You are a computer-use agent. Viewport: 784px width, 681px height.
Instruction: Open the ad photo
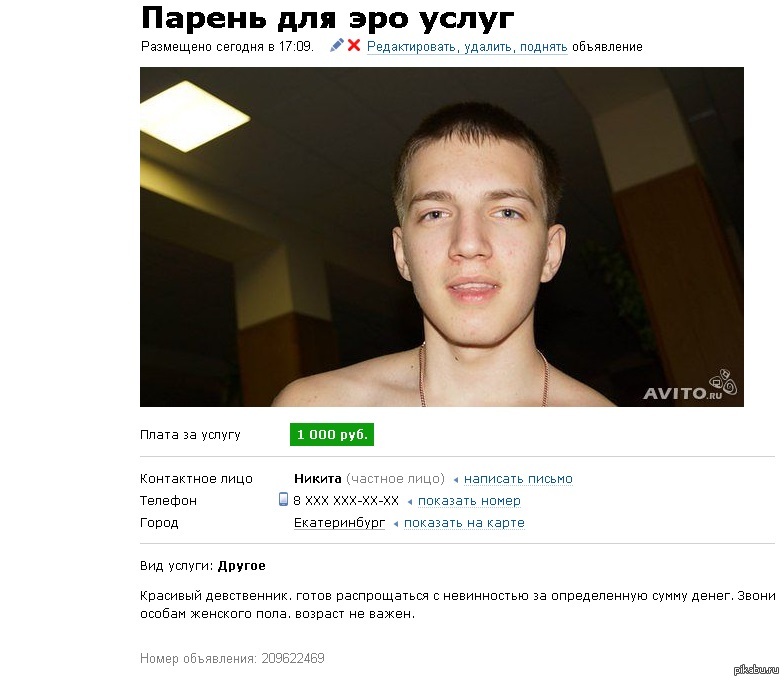(442, 236)
